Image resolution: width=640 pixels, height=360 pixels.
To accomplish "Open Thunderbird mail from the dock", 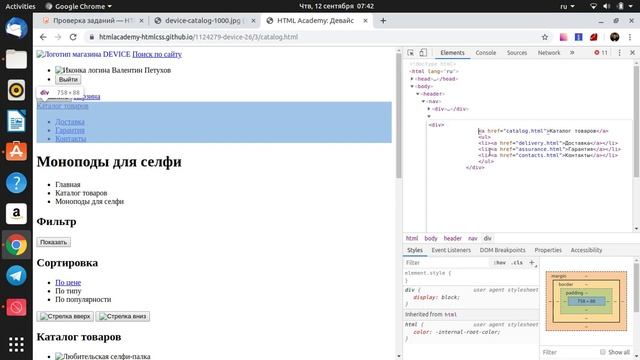I will pyautogui.click(x=16, y=29).
